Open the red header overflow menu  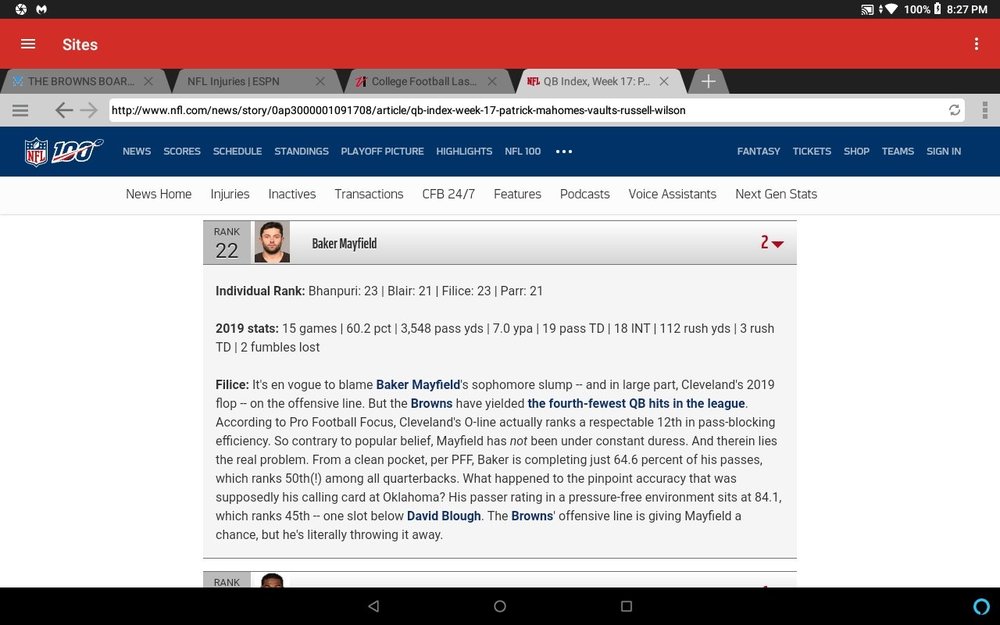click(976, 44)
